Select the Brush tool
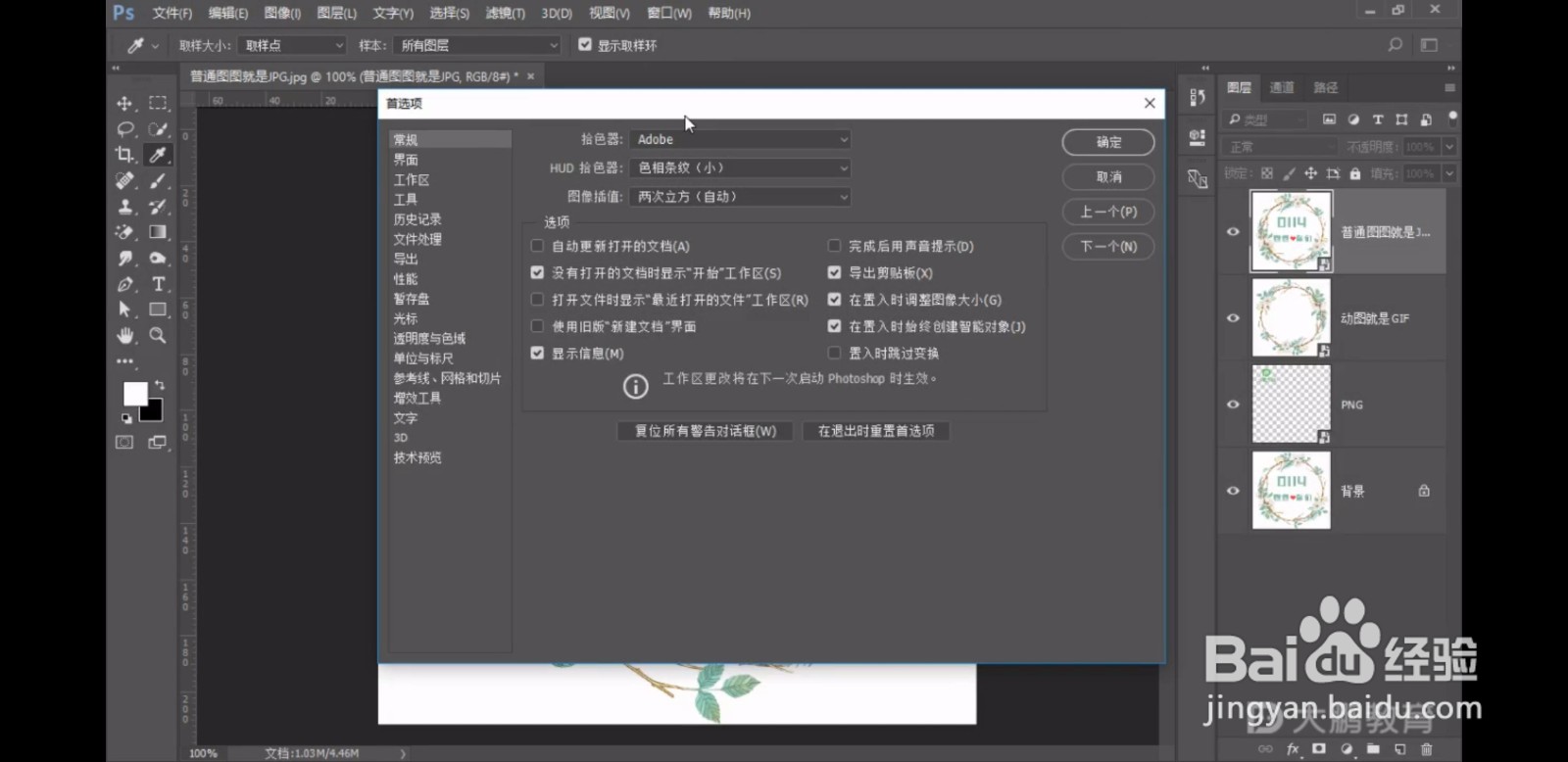 [158, 180]
